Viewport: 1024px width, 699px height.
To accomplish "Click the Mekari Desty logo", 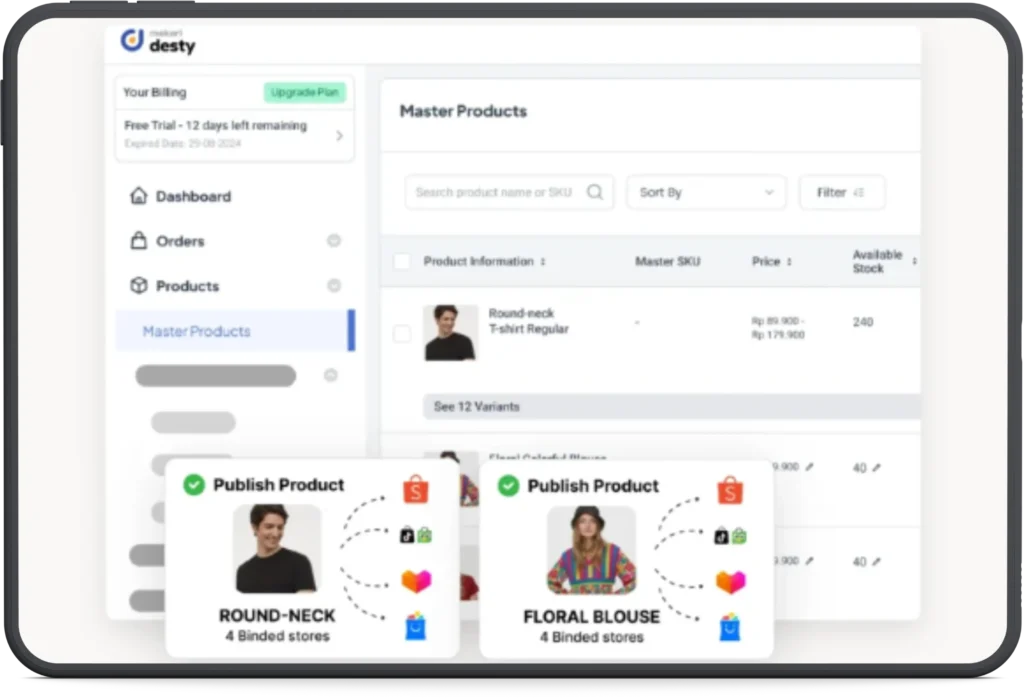I will (x=158, y=40).
